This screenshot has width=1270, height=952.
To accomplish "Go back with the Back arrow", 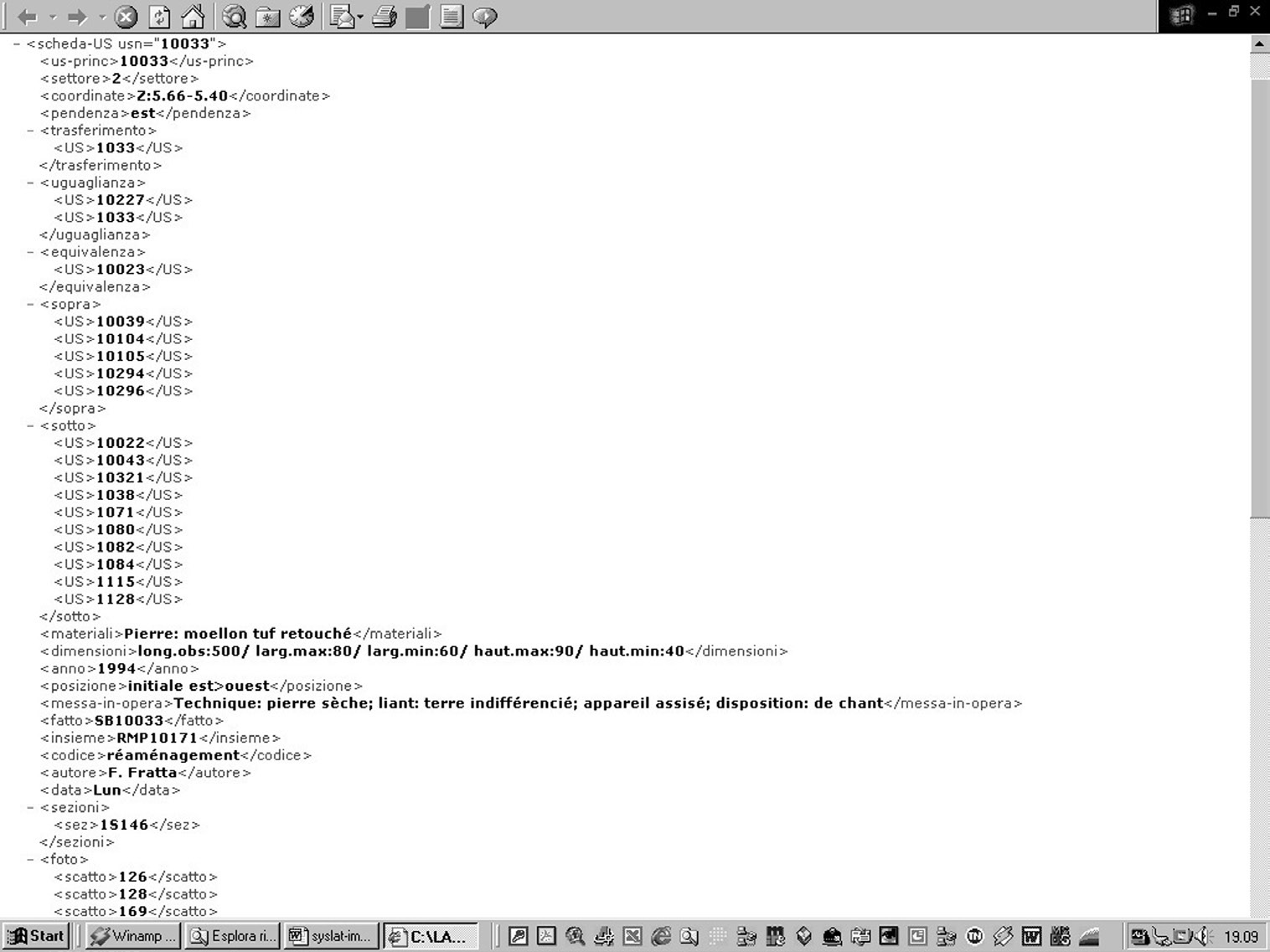I will 27,16.
